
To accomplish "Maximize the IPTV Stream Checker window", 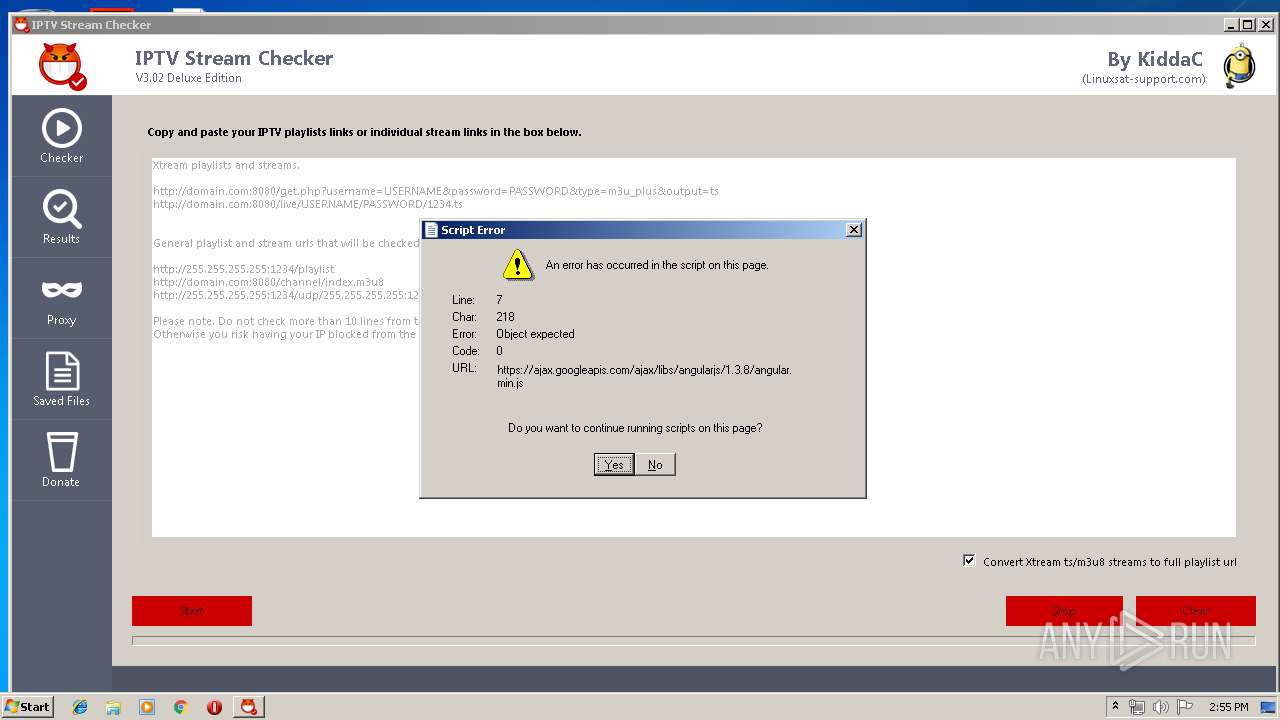I will coord(1247,25).
